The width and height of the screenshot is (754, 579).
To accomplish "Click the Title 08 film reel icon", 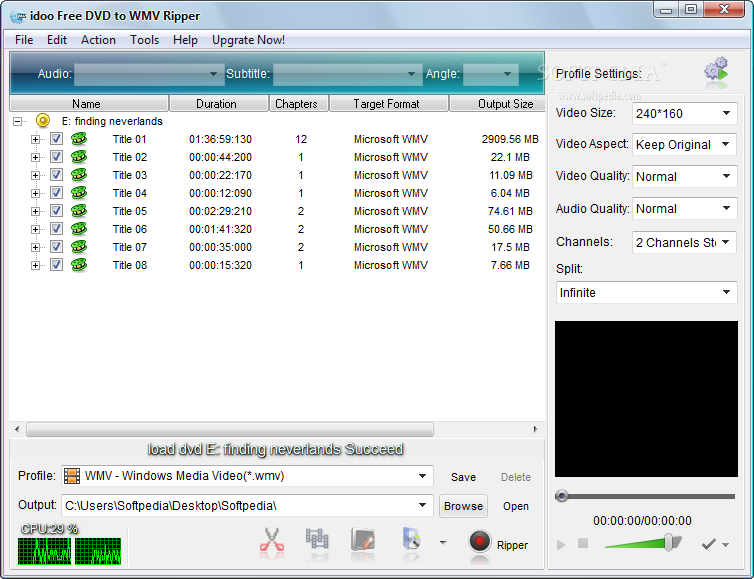I will [x=79, y=265].
